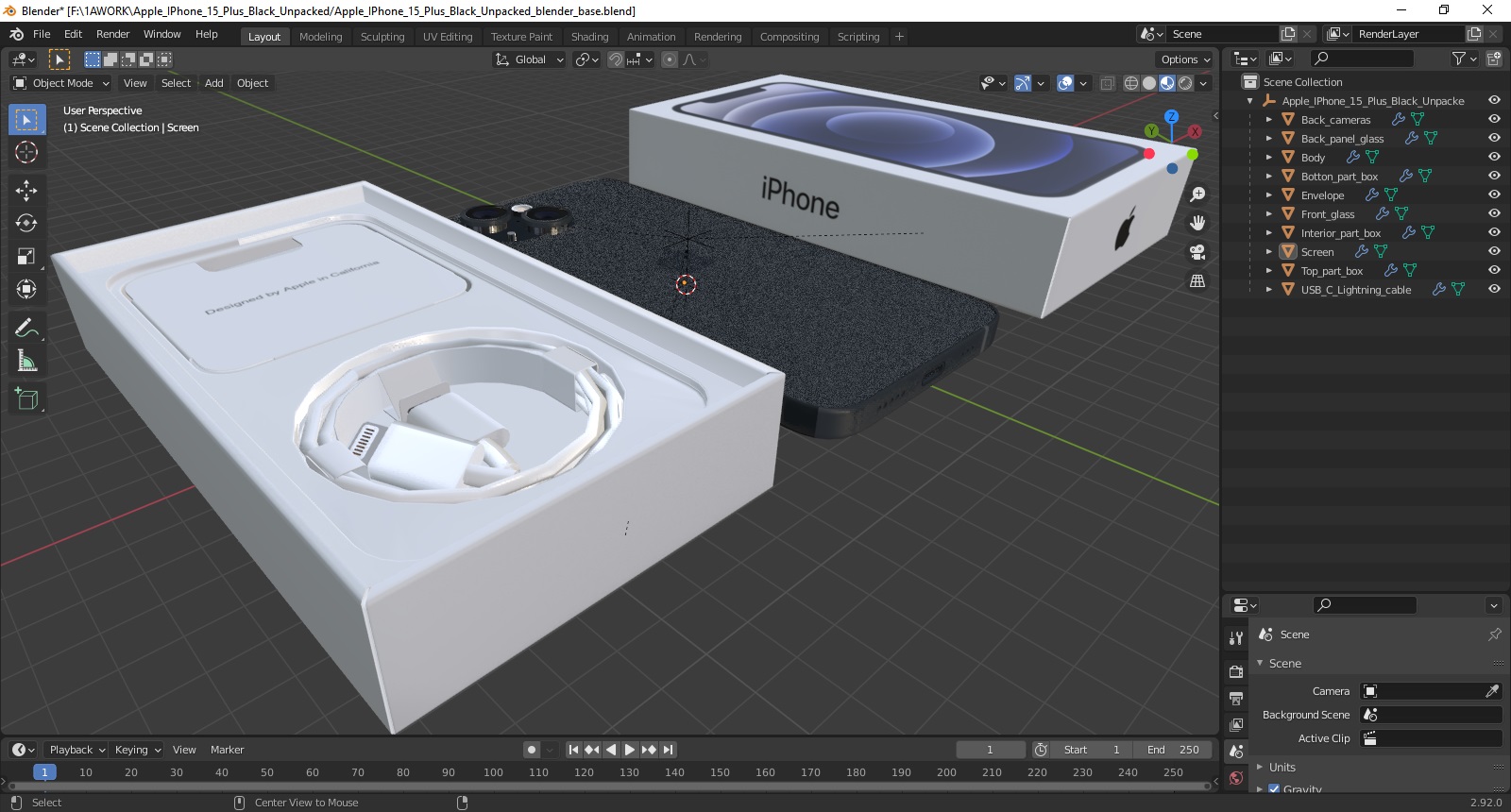Click the outliner search field
Screen dimensions: 1511x812
(1362, 59)
